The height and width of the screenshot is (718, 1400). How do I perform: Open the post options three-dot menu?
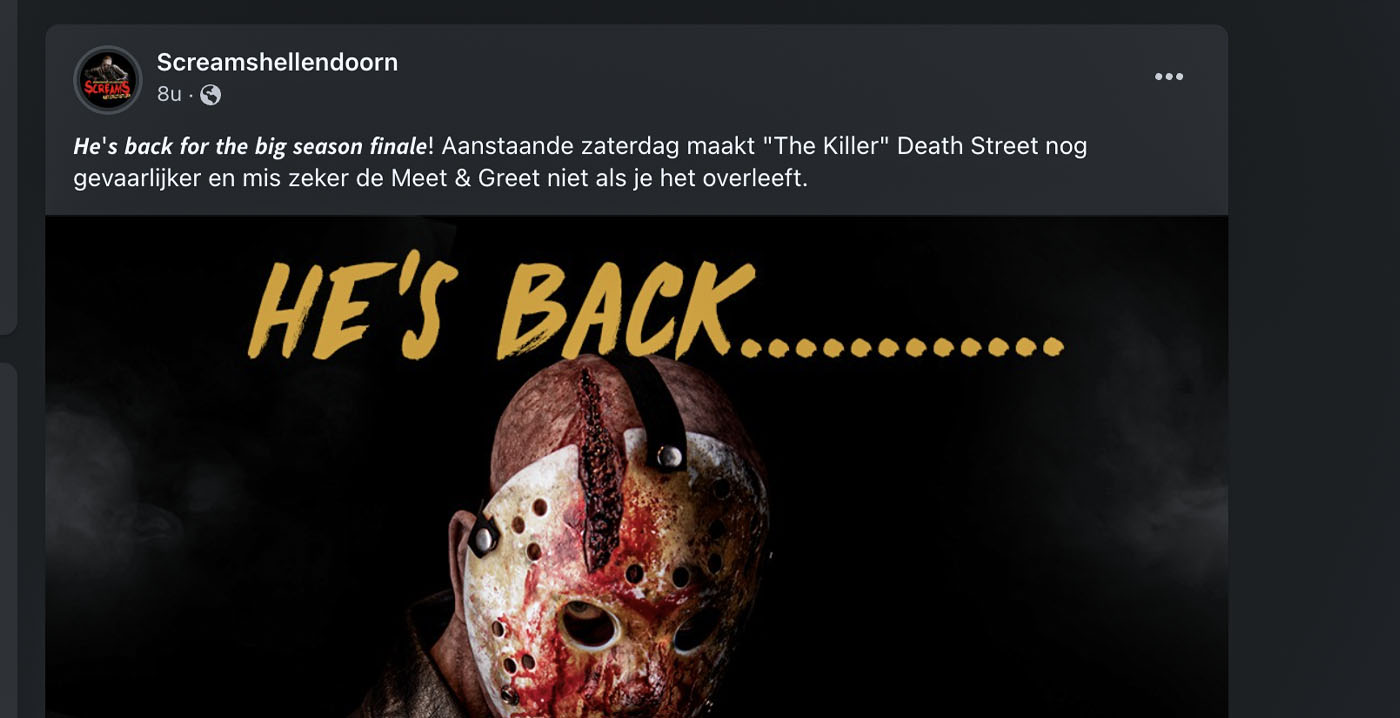[1168, 77]
